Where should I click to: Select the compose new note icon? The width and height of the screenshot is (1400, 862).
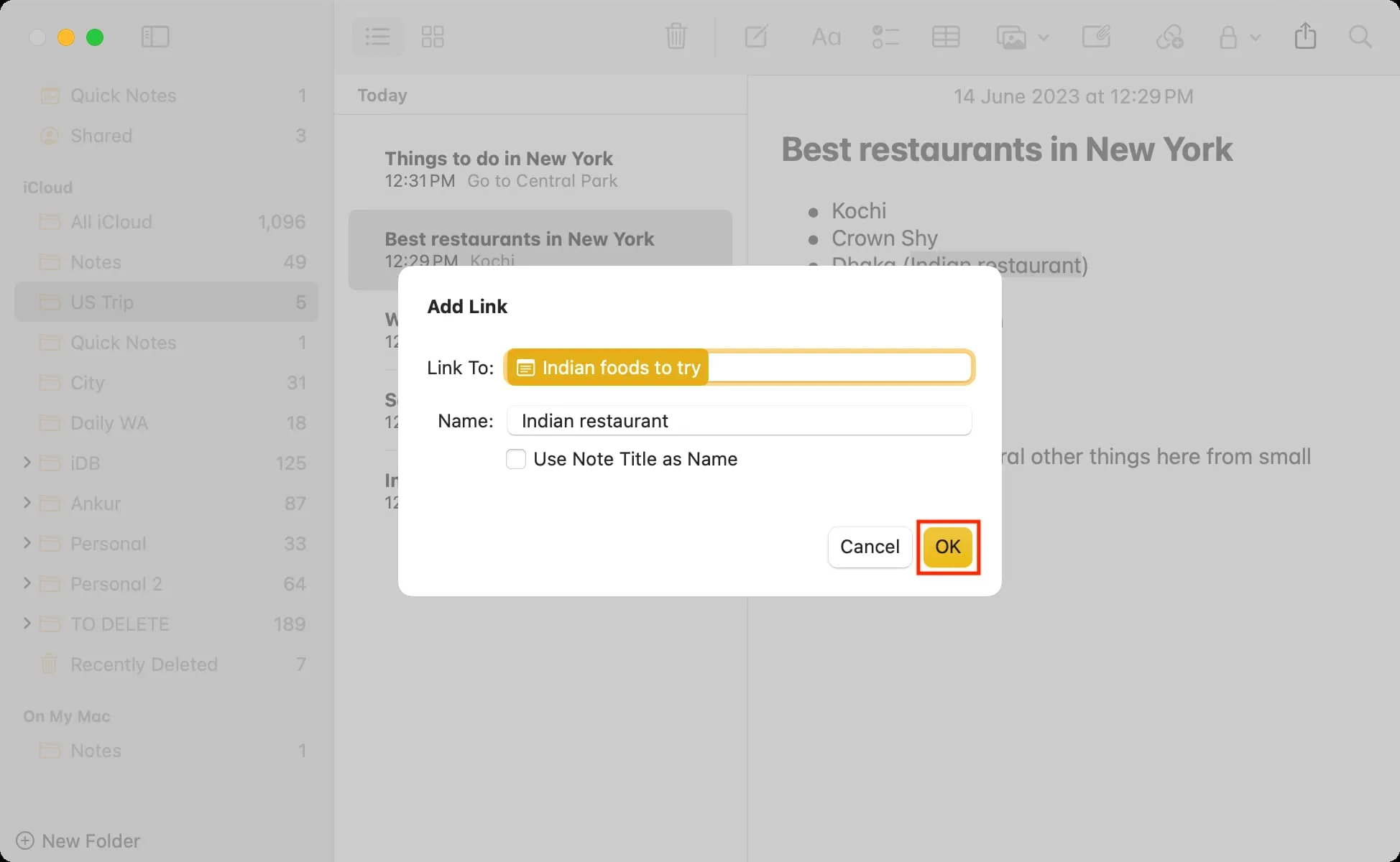756,37
